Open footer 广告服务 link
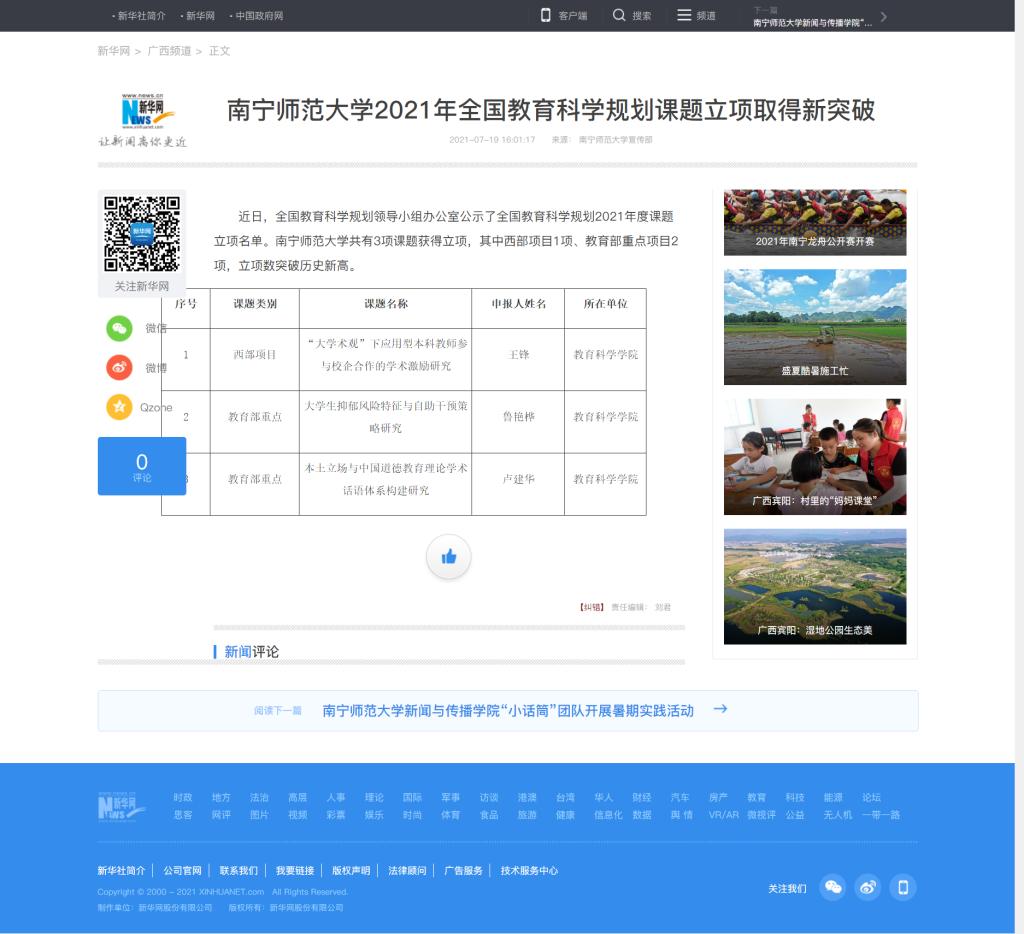 (x=463, y=871)
